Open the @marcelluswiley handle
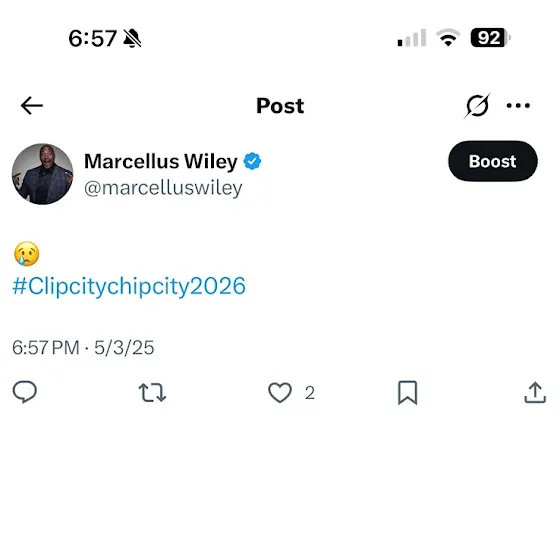This screenshot has height=560, width=560. [x=163, y=188]
